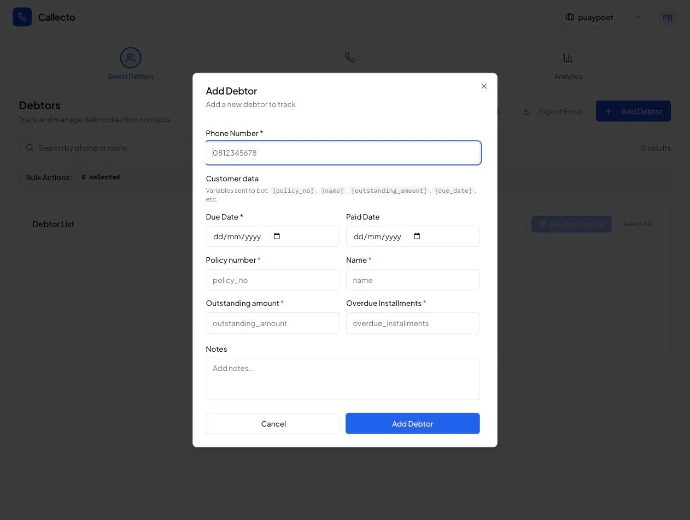Click the Name input field

pos(413,280)
